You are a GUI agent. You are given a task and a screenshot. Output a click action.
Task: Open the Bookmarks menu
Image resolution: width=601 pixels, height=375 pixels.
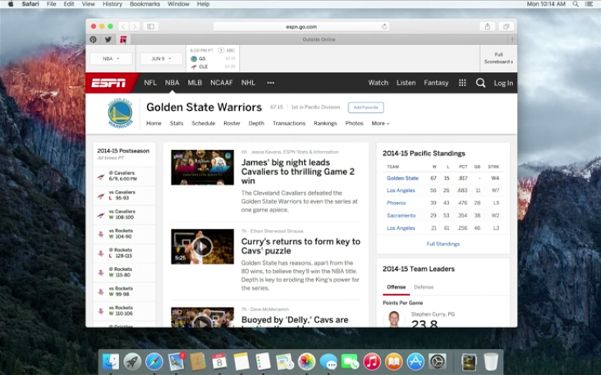145,4
